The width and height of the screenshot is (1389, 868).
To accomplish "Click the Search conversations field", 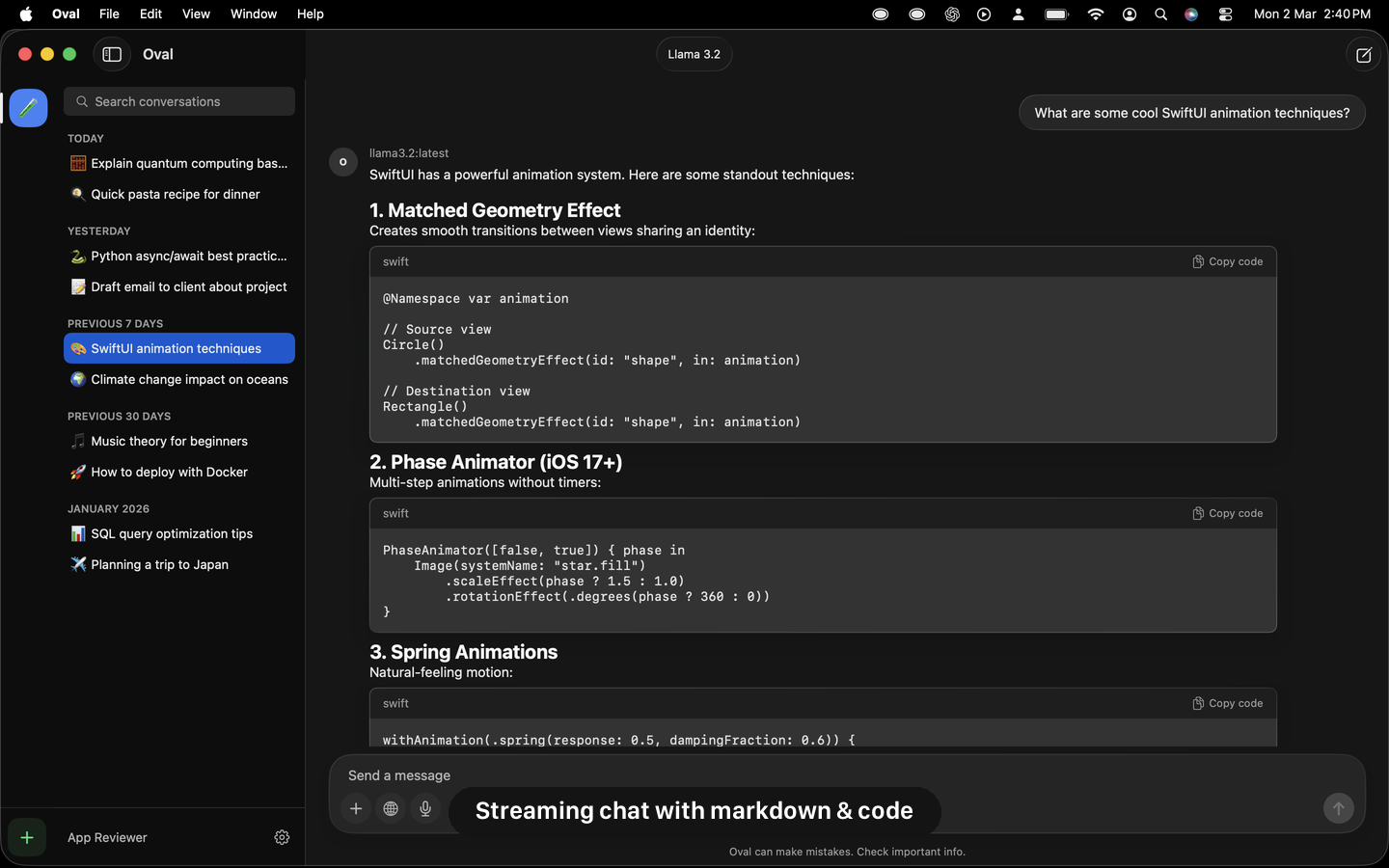I will tap(178, 101).
